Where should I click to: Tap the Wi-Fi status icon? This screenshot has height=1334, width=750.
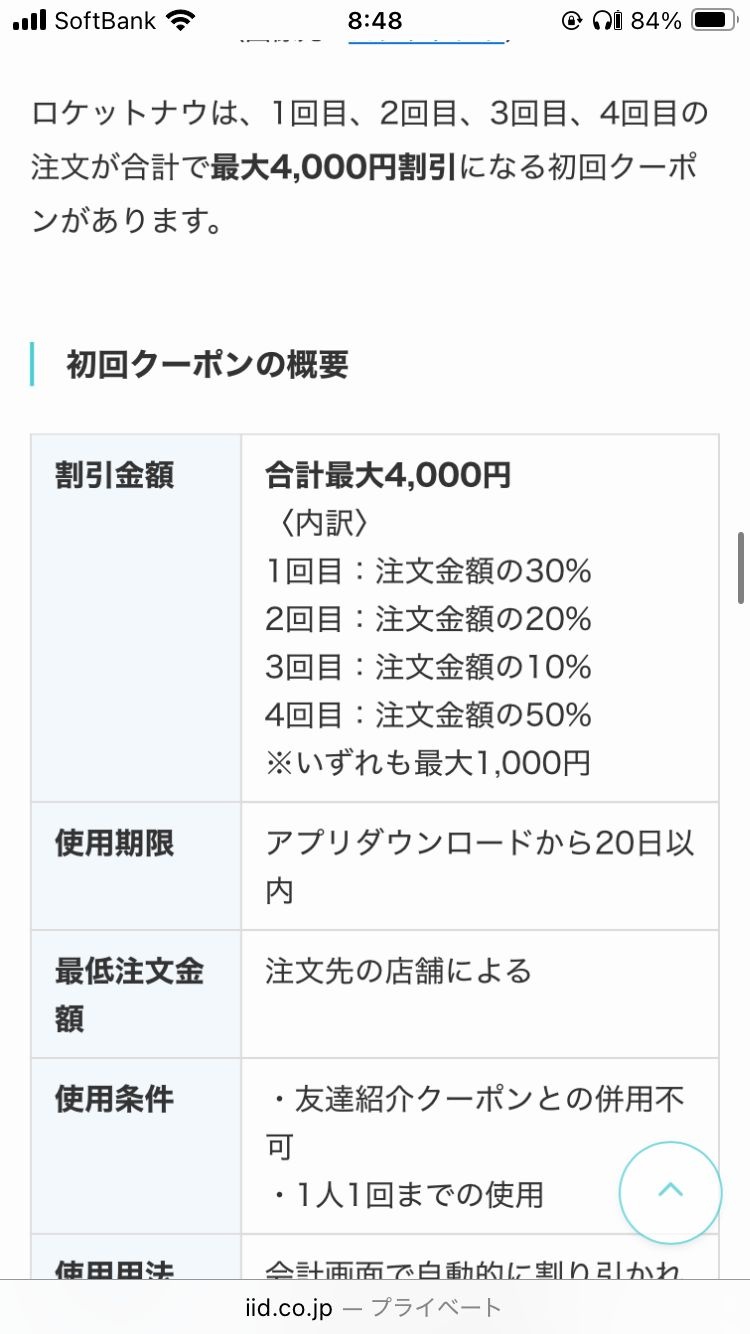[181, 21]
